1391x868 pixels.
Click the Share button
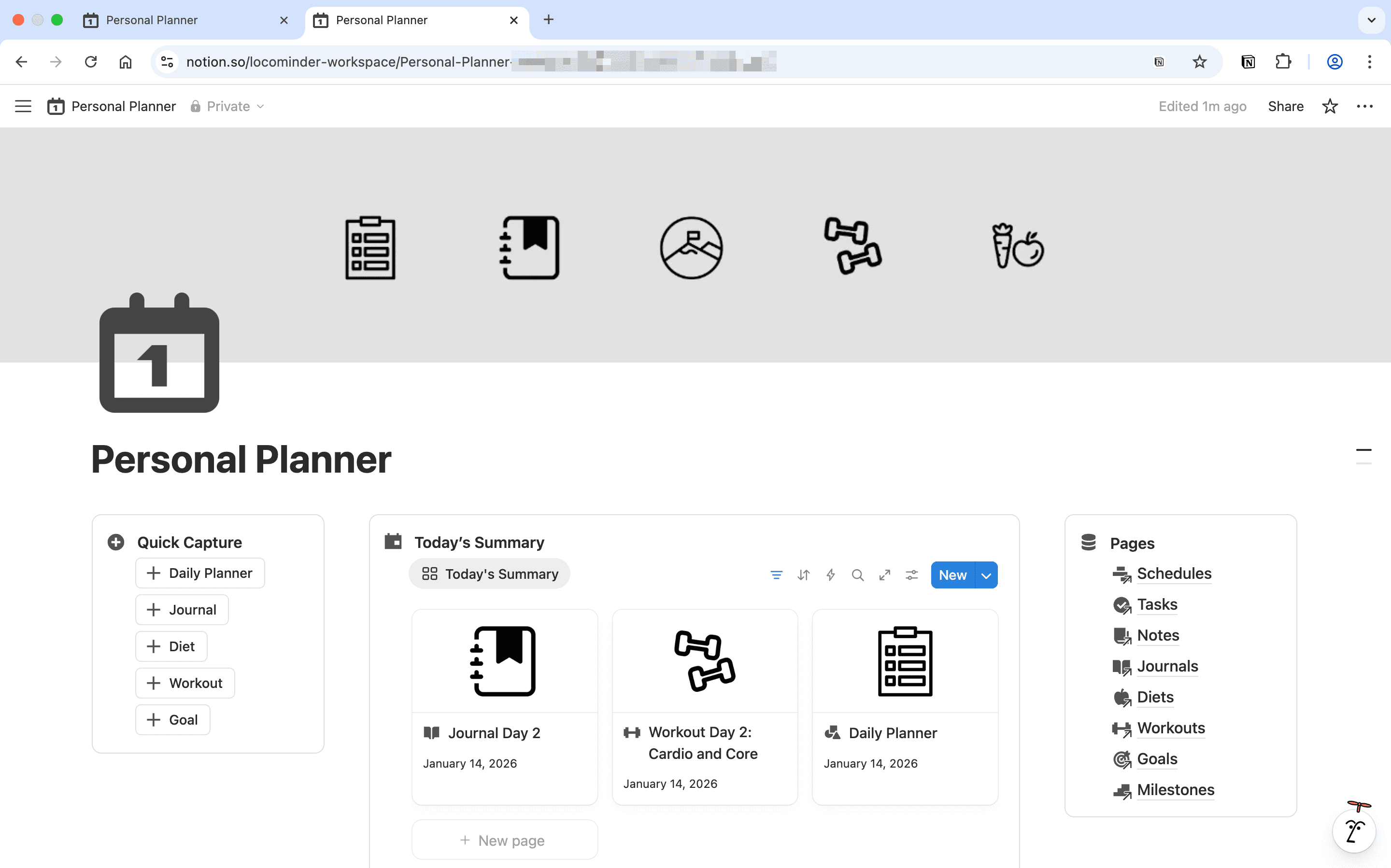coord(1285,106)
